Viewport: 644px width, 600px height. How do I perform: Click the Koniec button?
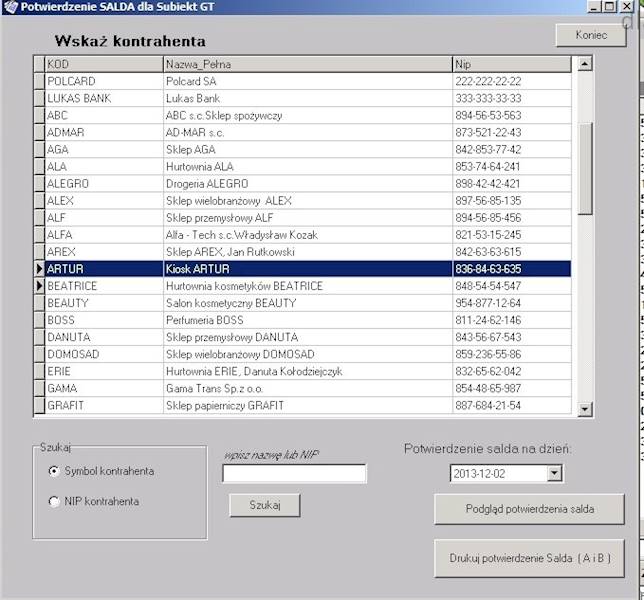(591, 35)
